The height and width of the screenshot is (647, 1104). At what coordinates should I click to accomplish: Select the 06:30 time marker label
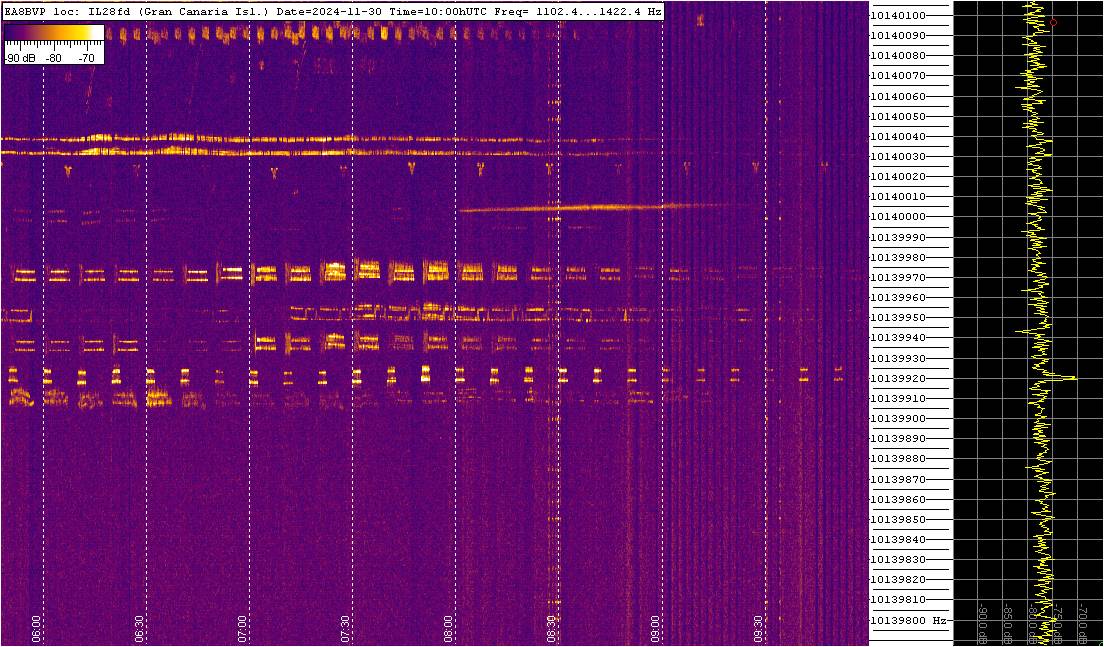(x=139, y=629)
